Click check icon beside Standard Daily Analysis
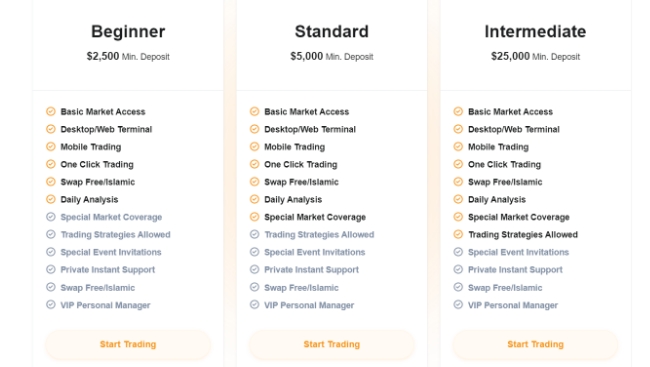650x367 pixels. click(x=255, y=199)
